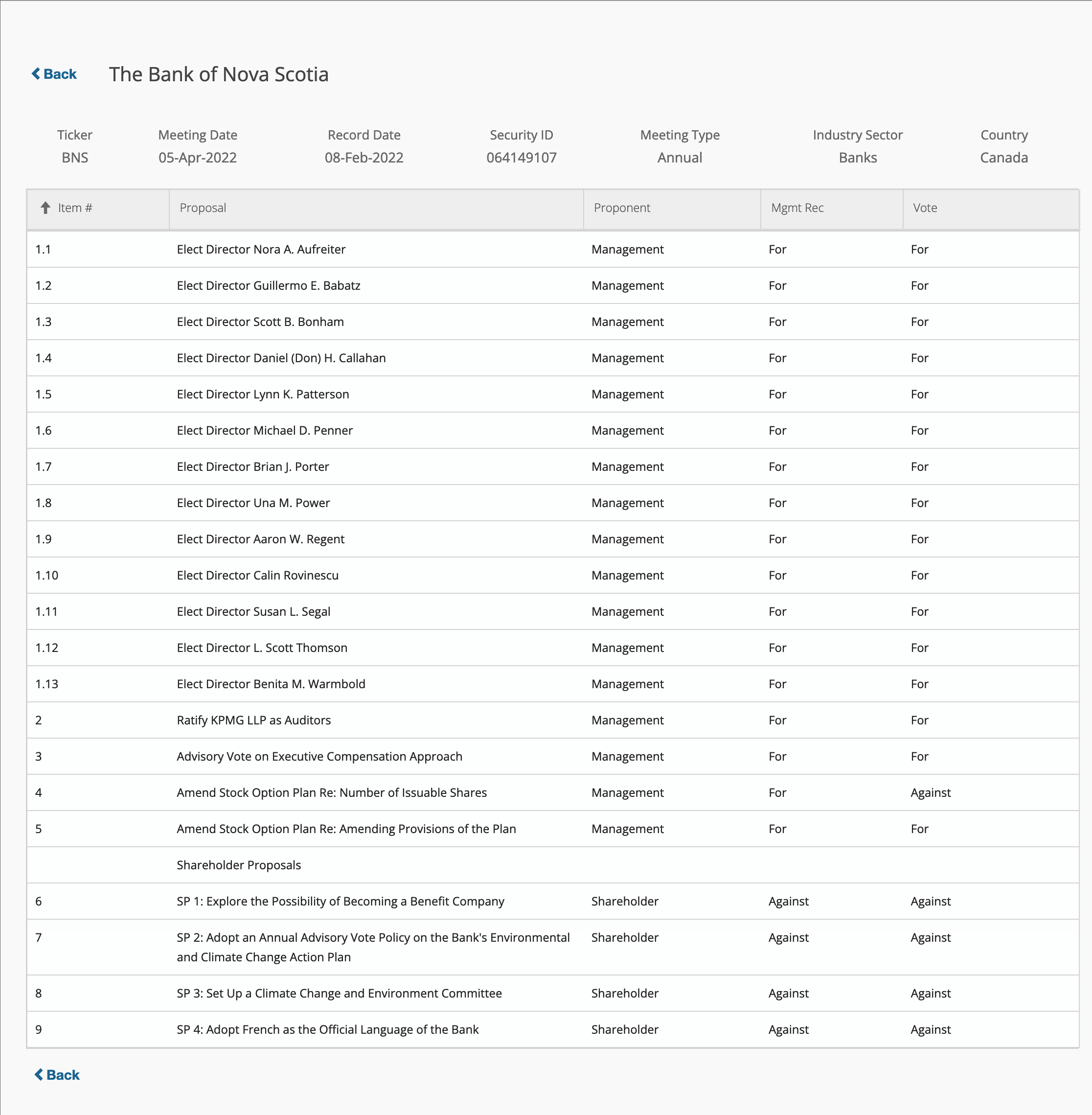
Task: Click the top Back link text
Action: pos(60,74)
